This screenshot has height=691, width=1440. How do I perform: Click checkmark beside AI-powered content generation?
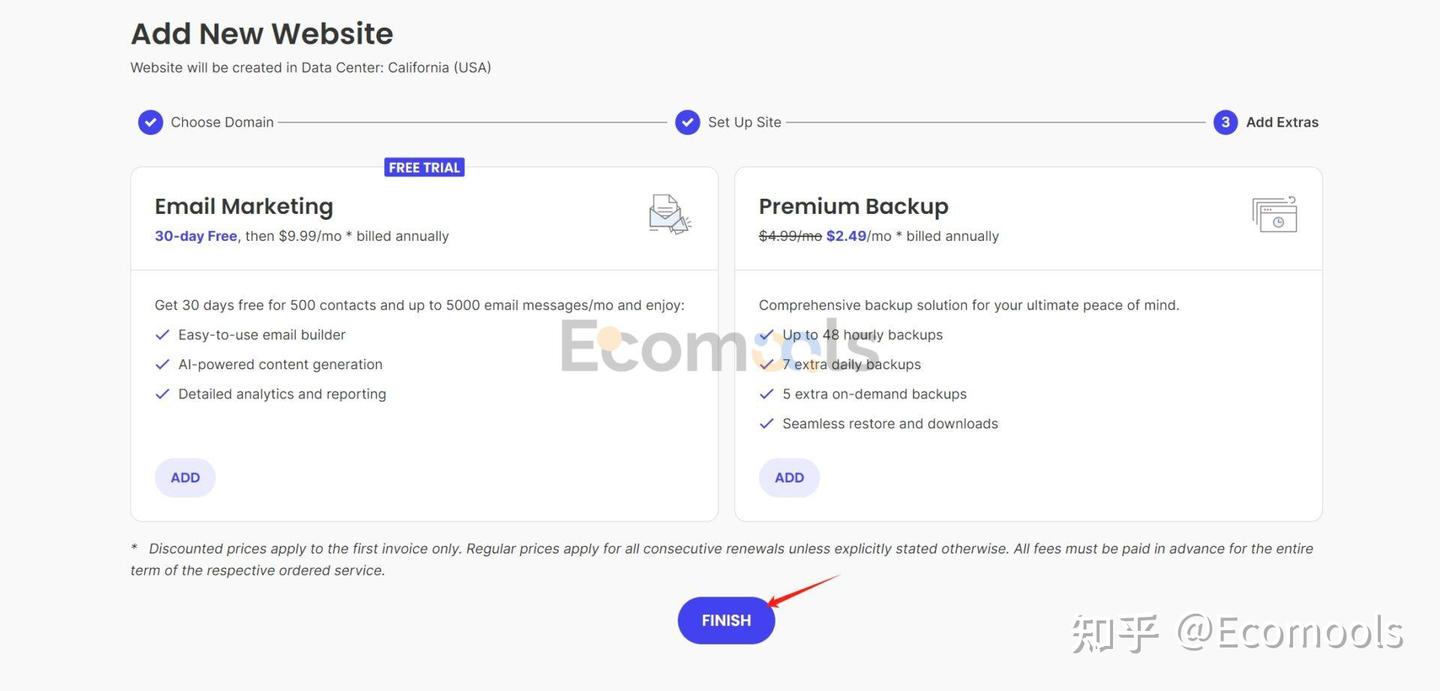click(162, 365)
